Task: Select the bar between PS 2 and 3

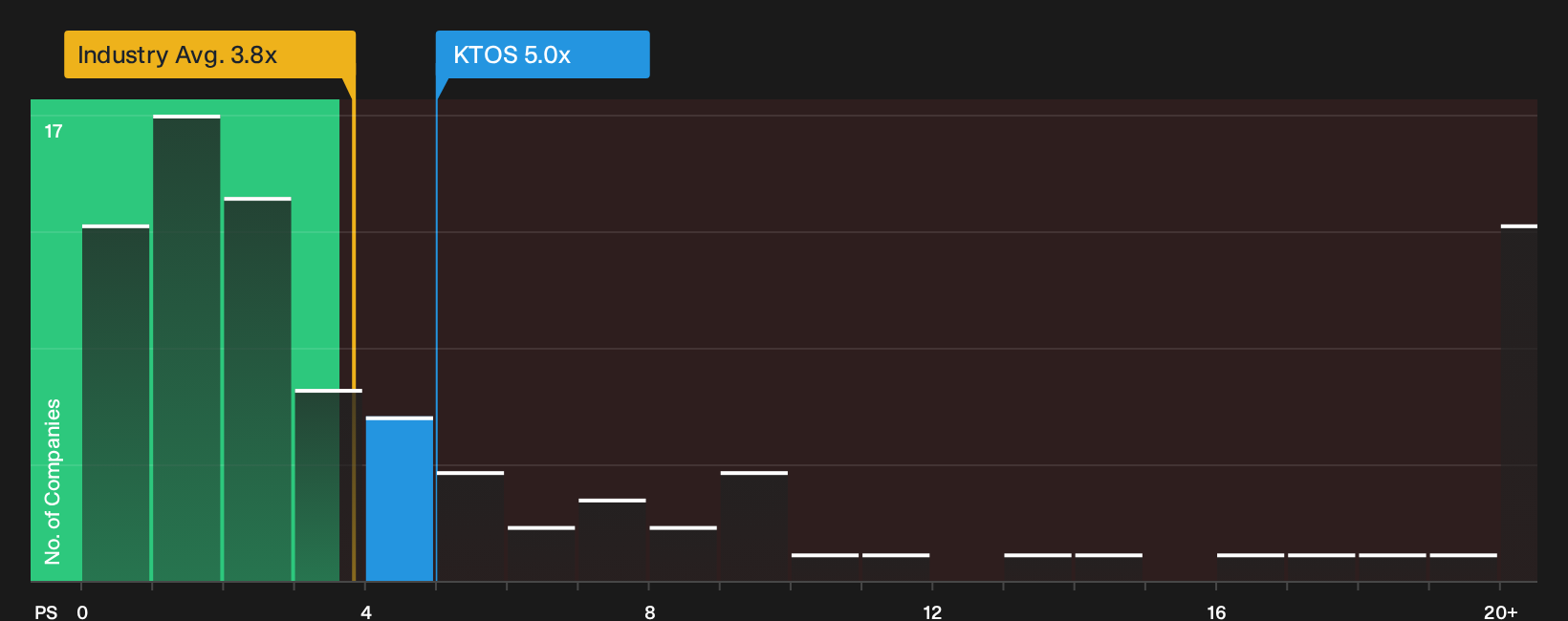Action: tap(257, 390)
